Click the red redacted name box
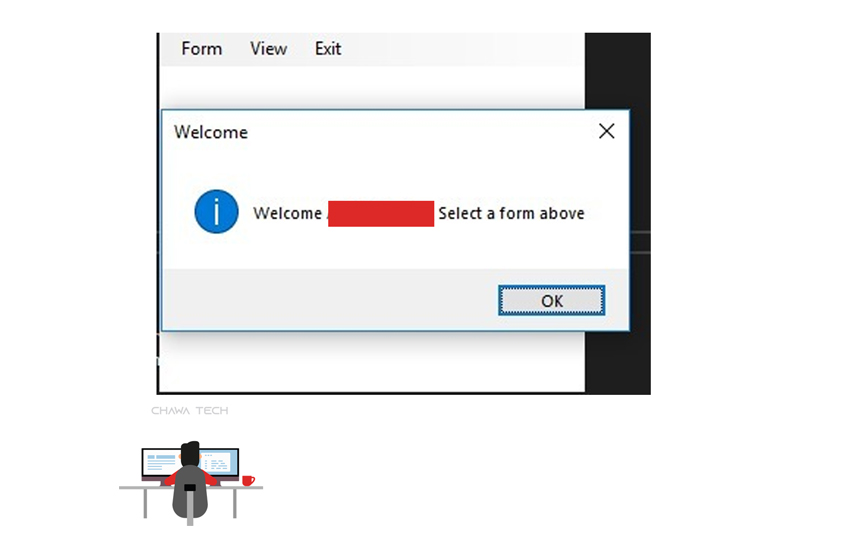 [x=381, y=213]
